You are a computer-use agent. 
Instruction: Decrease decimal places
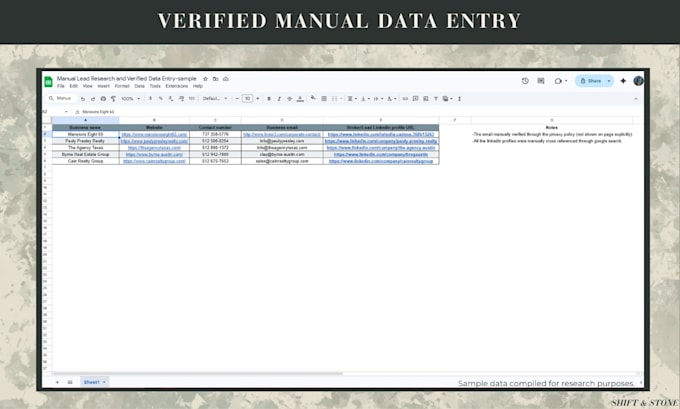coord(171,98)
